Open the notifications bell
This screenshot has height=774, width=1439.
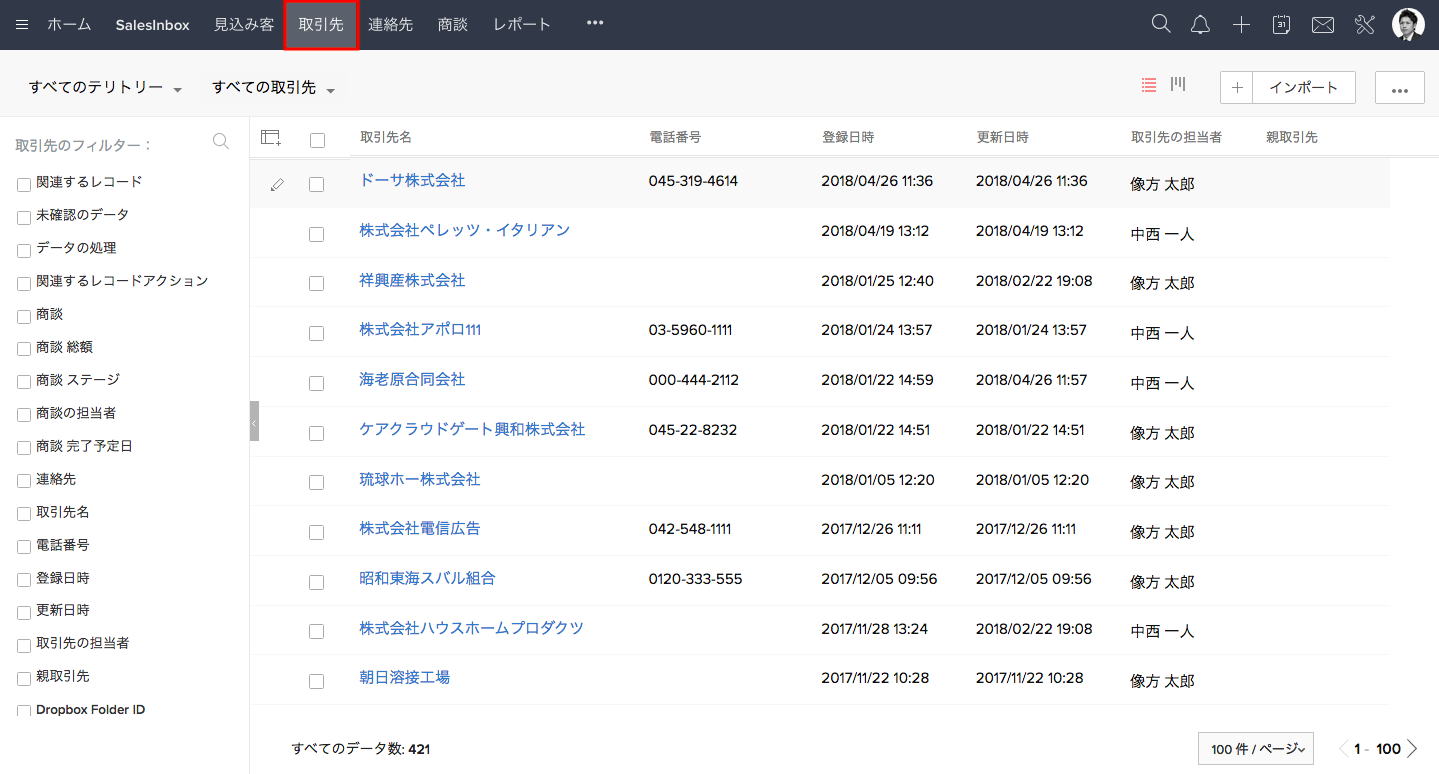point(1200,25)
